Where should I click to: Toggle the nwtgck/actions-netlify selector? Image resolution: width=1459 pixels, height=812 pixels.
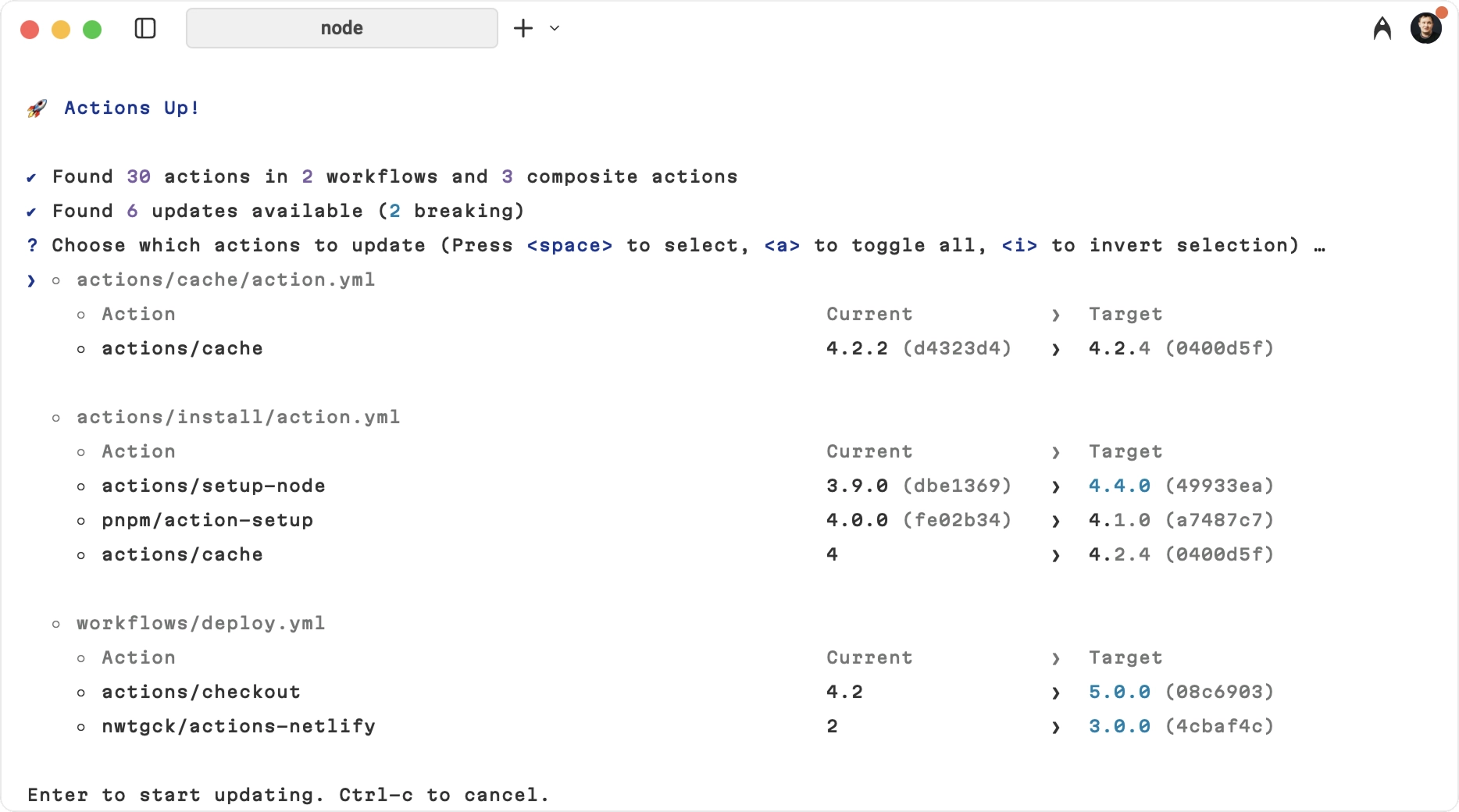coord(83,727)
